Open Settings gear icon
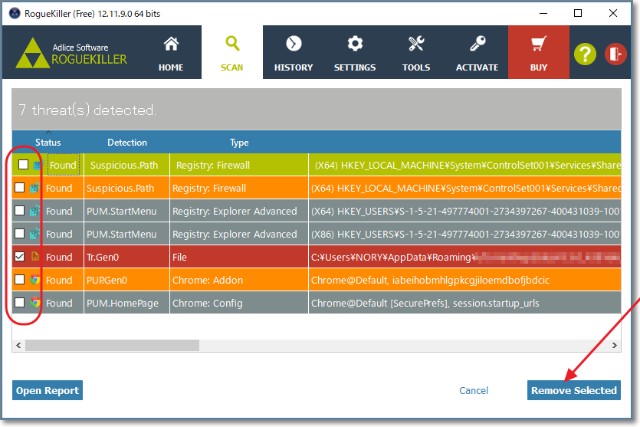The image size is (640, 427). 355,44
